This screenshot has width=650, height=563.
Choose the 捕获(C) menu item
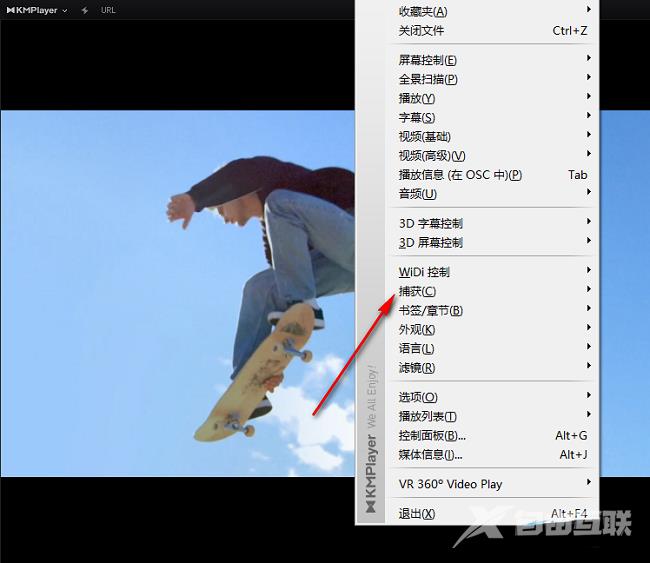pyautogui.click(x=417, y=291)
